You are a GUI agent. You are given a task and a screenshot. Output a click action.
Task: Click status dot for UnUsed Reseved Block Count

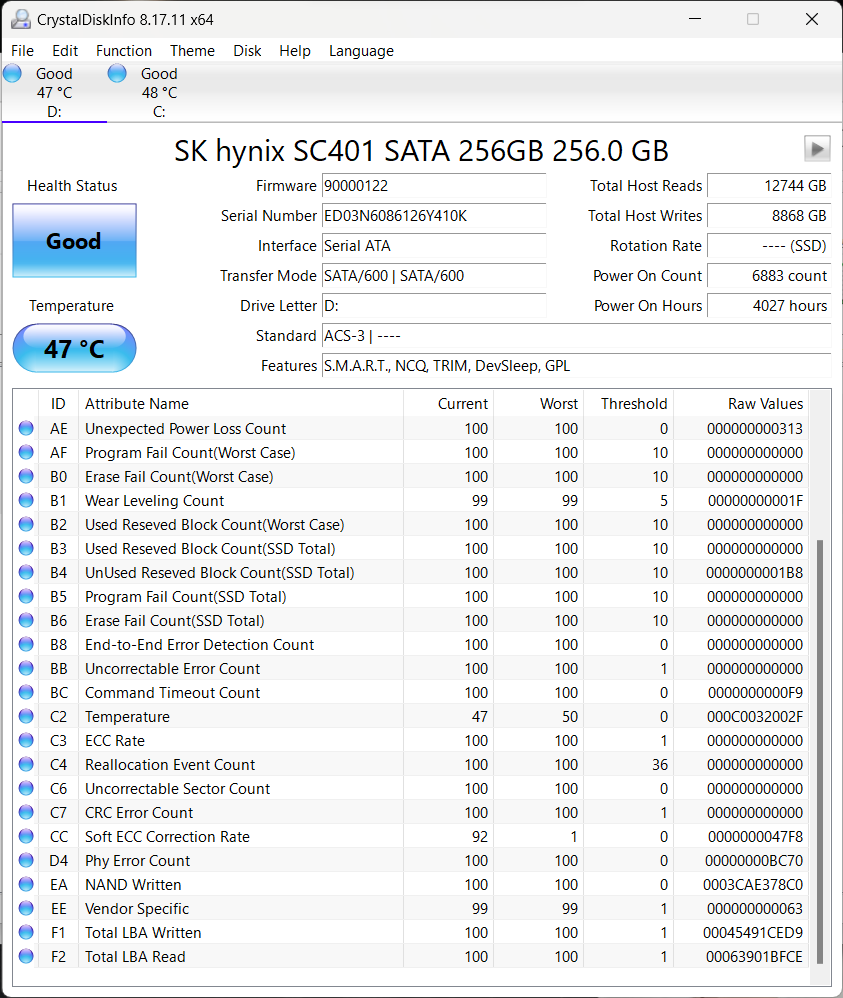click(x=26, y=572)
